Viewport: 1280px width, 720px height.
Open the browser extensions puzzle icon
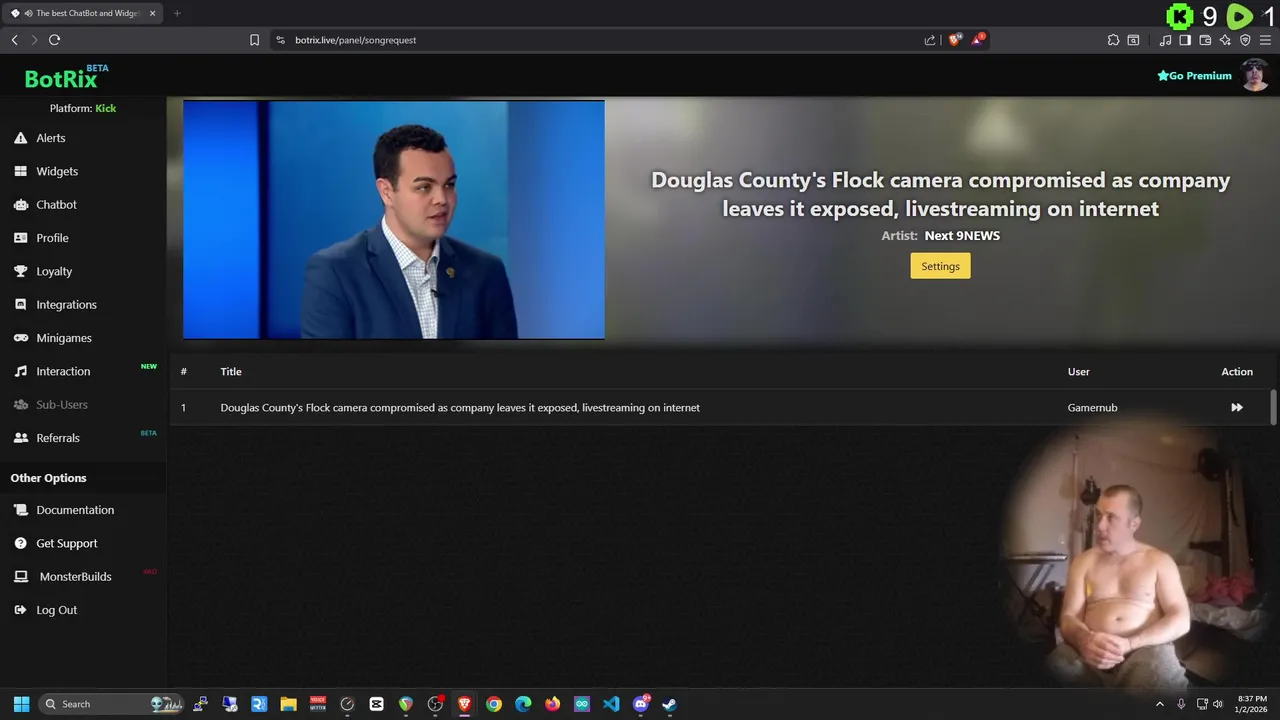(x=1113, y=40)
